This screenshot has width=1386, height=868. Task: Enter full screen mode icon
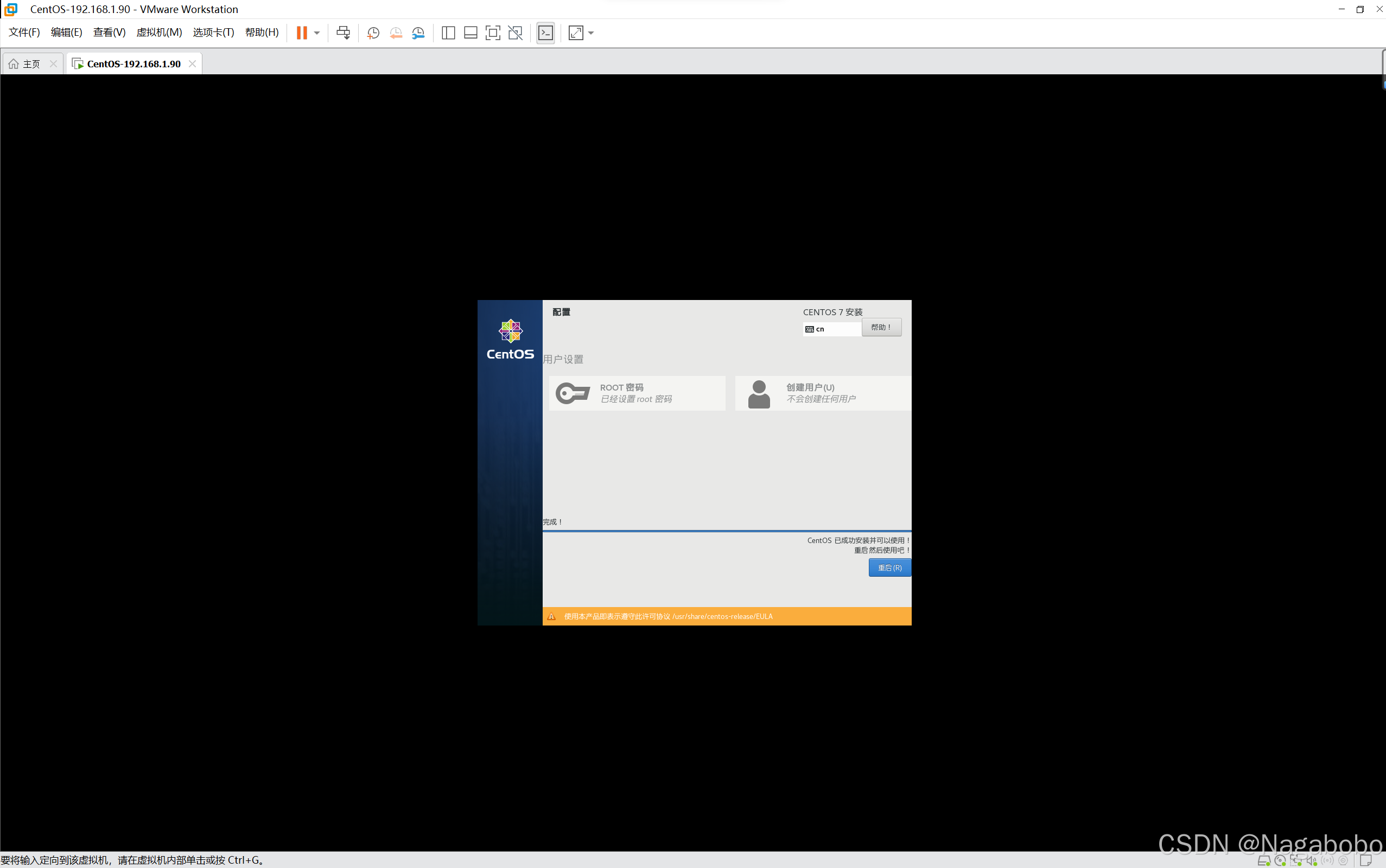[x=493, y=33]
